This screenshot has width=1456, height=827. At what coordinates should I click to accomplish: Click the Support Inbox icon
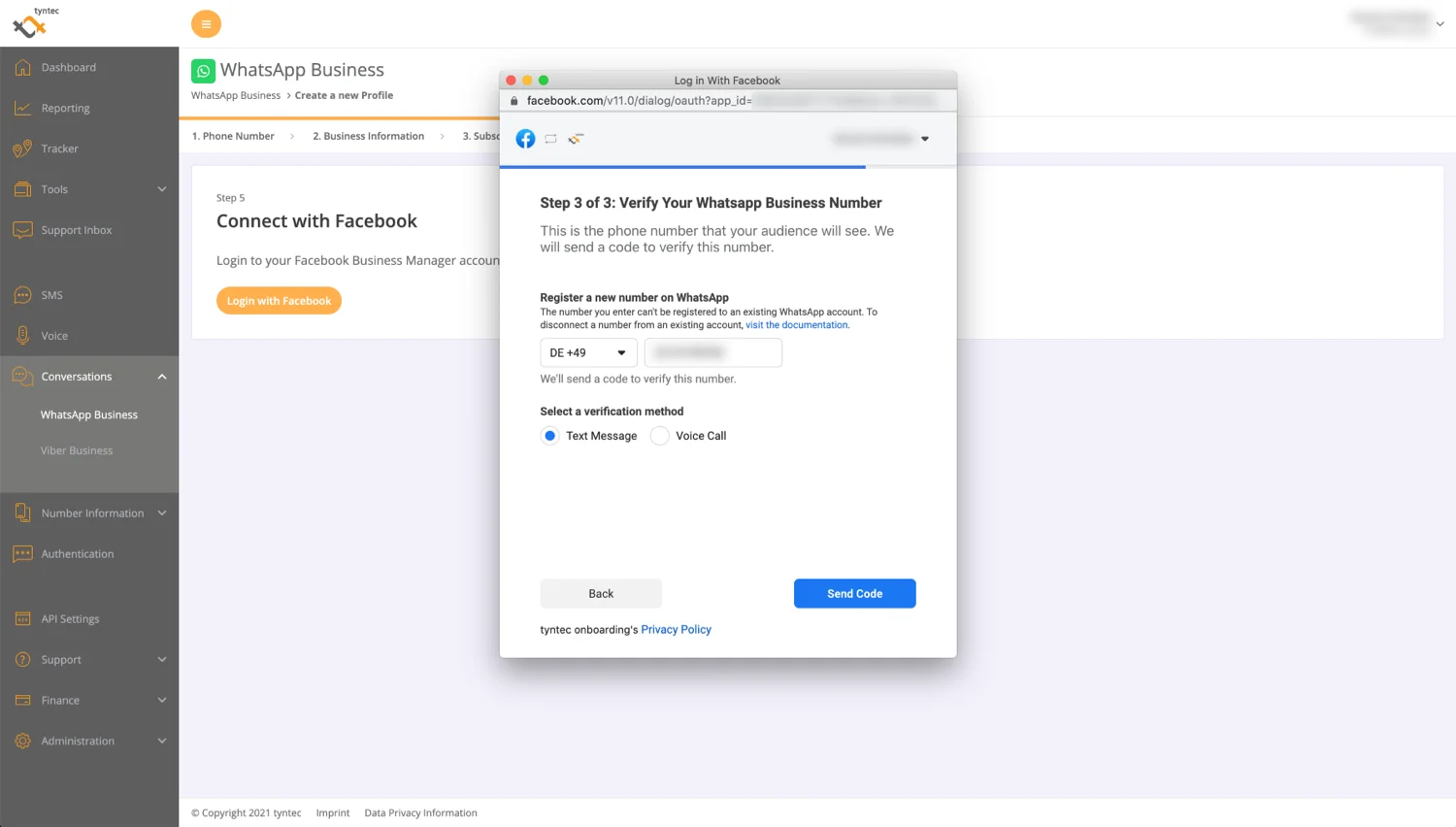[x=22, y=230]
